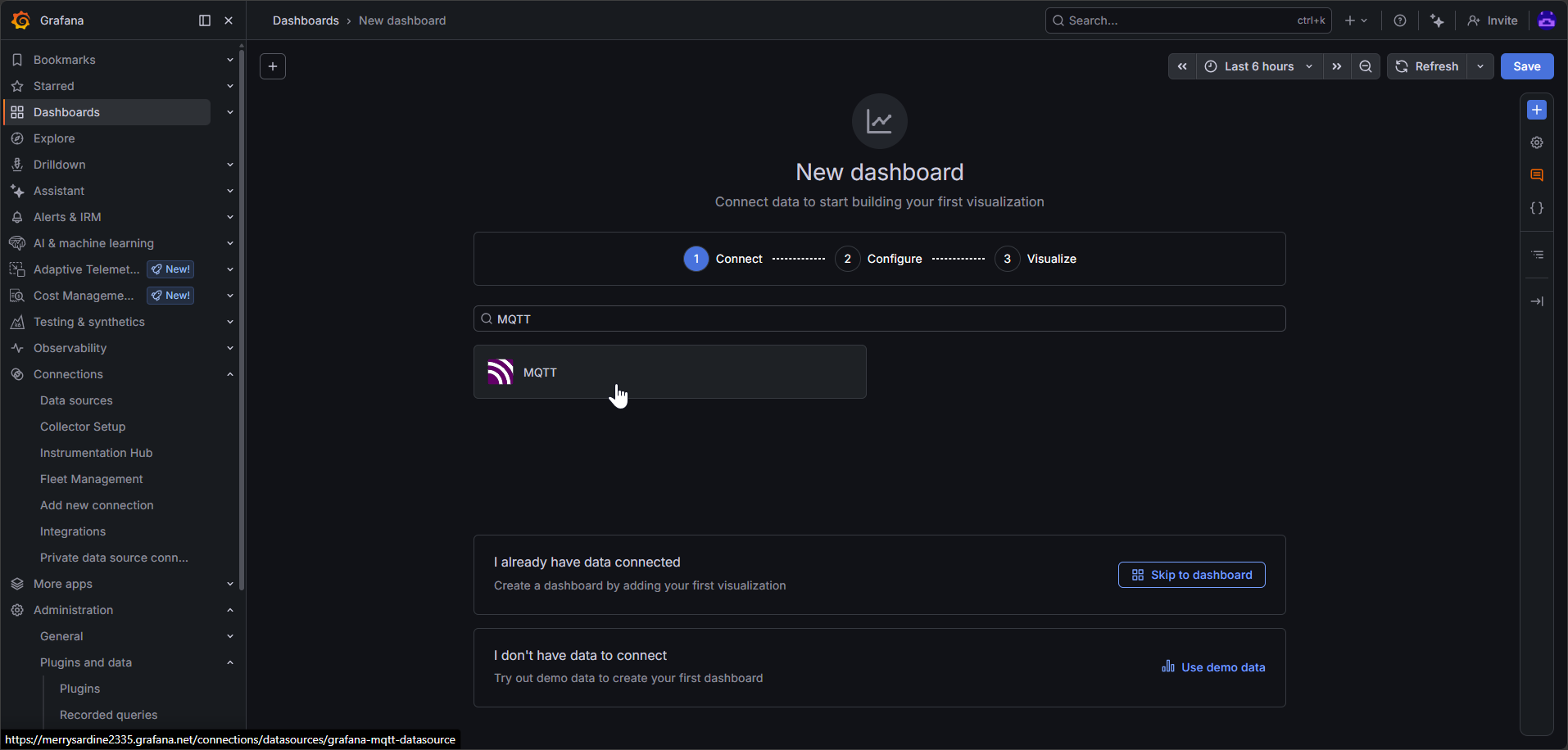Open the user profile avatar
The image size is (1568, 750).
tap(1547, 20)
